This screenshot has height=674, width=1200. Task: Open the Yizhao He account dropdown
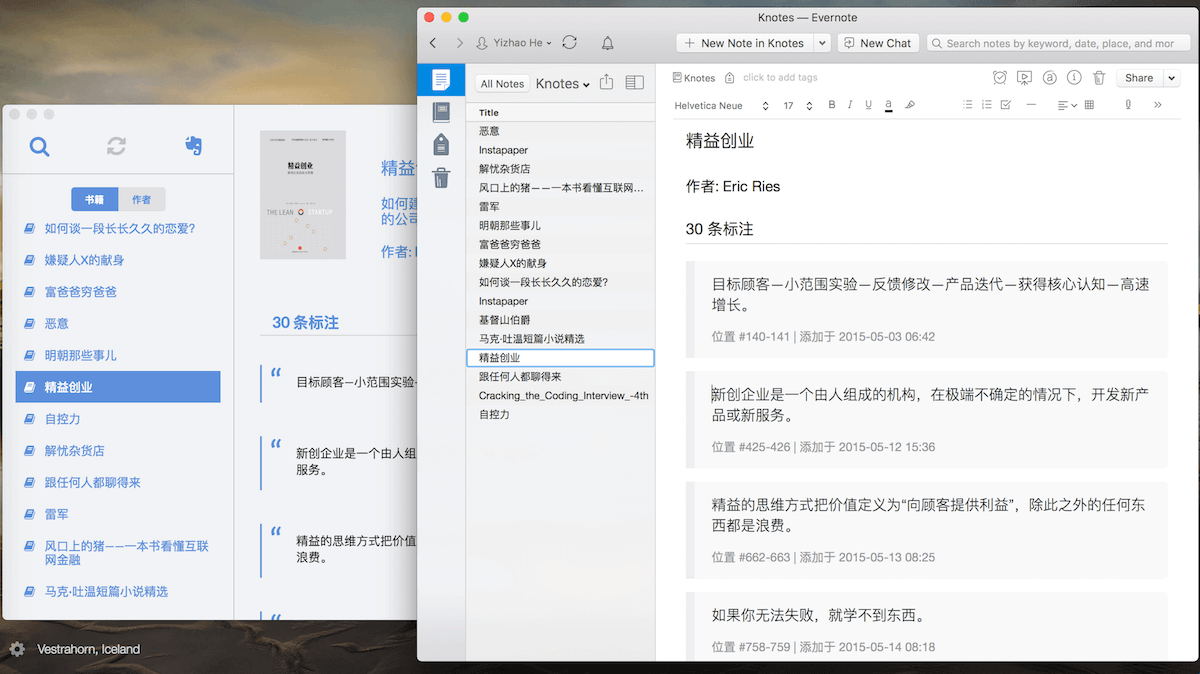tap(514, 43)
